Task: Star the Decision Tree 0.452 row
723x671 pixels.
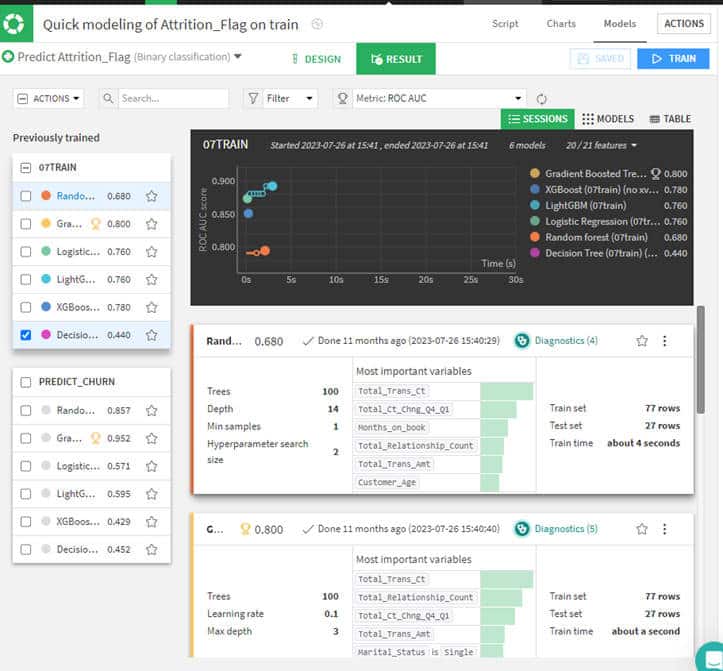Action: (x=152, y=549)
